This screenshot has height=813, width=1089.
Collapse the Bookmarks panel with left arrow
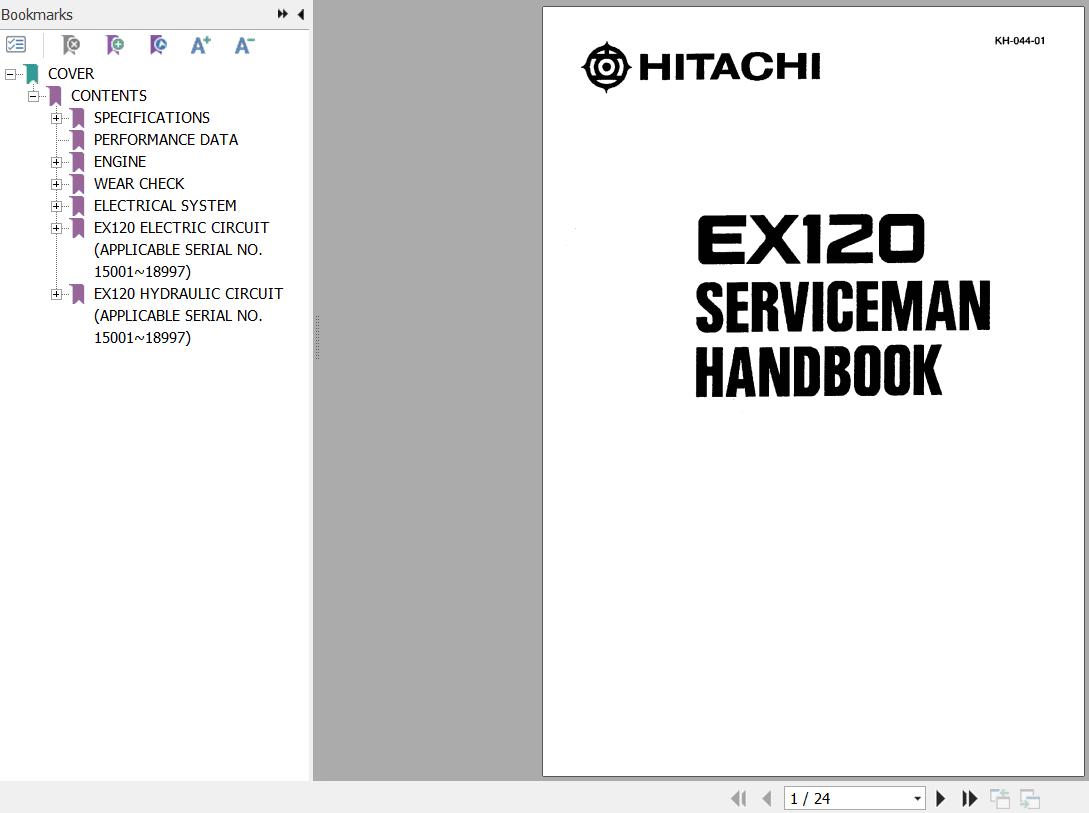click(301, 14)
